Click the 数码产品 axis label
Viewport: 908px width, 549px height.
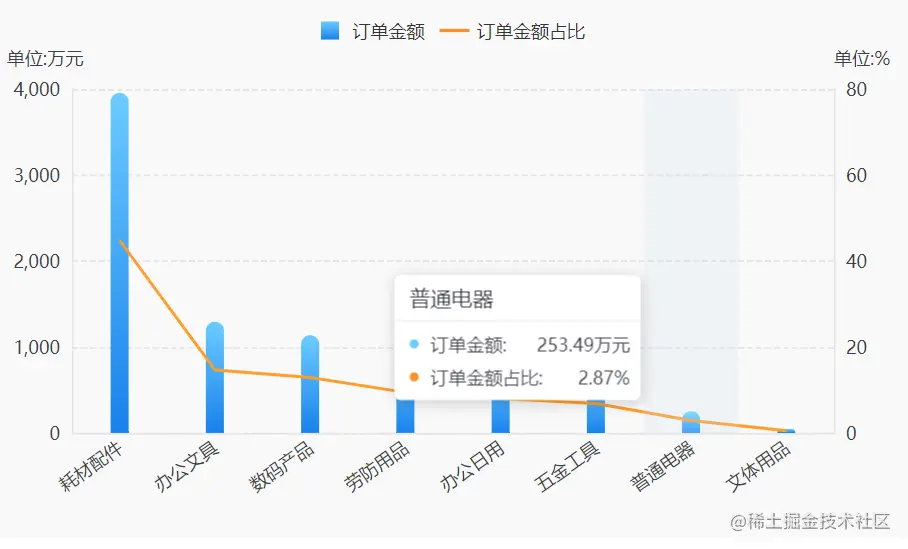tap(281, 467)
